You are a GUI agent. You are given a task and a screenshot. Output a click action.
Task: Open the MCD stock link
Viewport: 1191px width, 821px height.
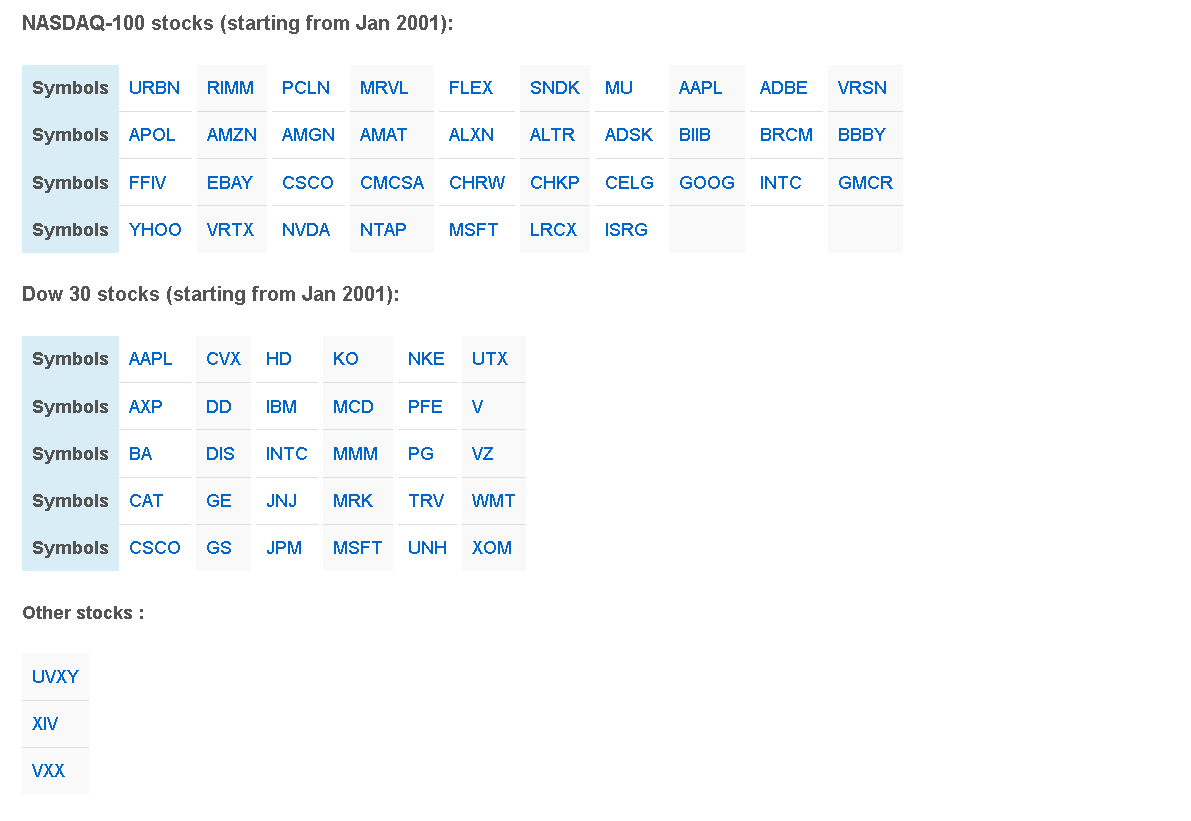coord(353,407)
